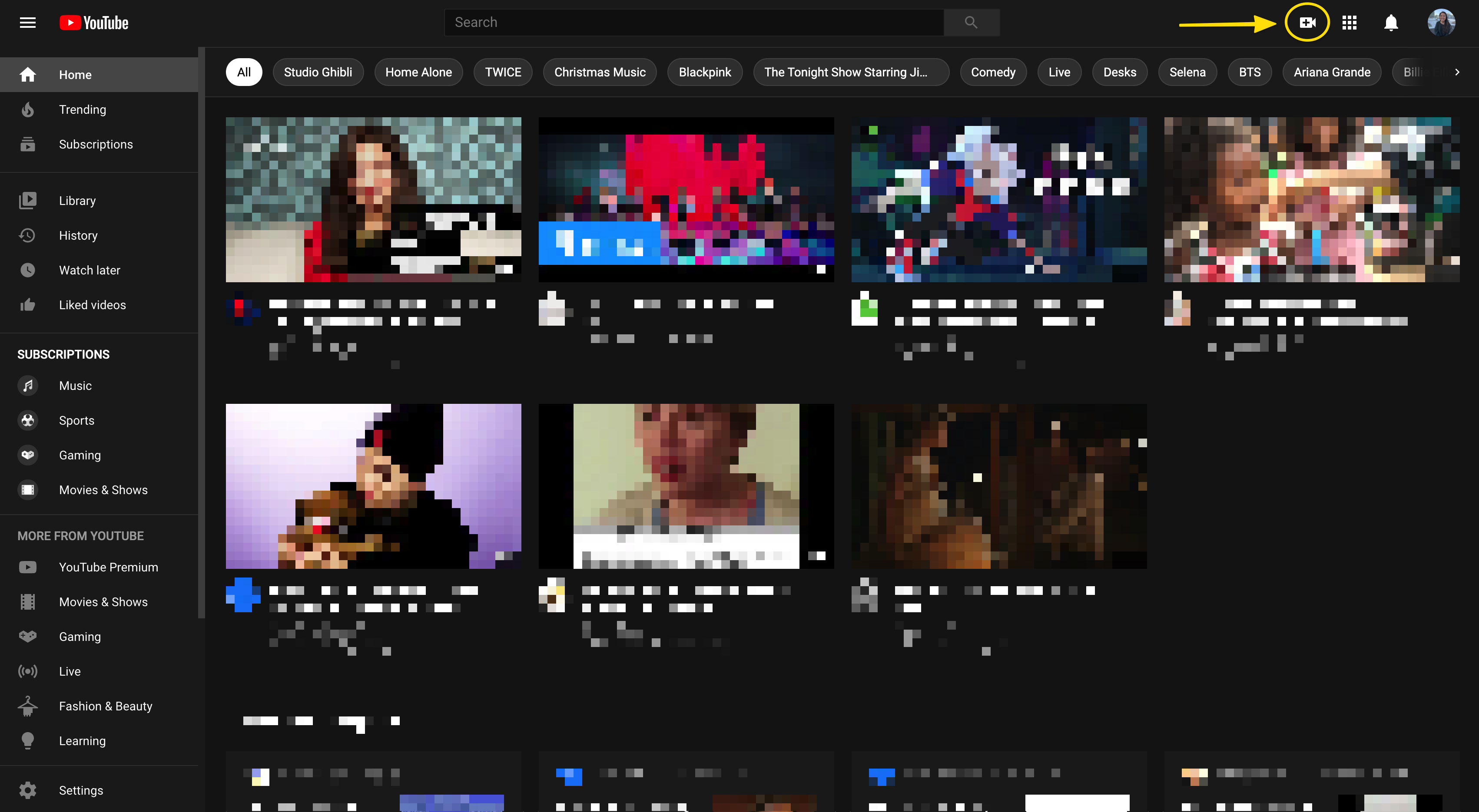Click the Create video camera icon
Viewport: 1479px width, 812px height.
click(x=1307, y=23)
